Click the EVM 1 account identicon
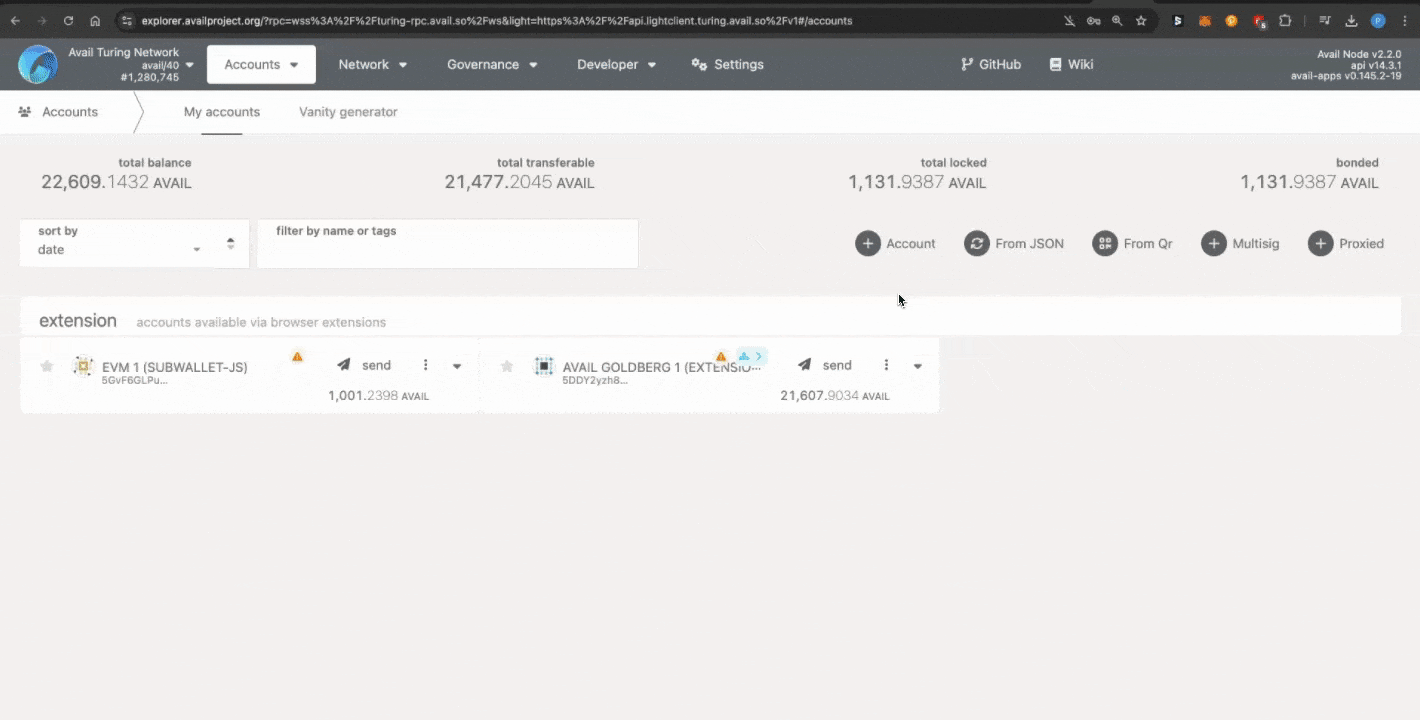Viewport: 1420px width, 720px height. [83, 367]
